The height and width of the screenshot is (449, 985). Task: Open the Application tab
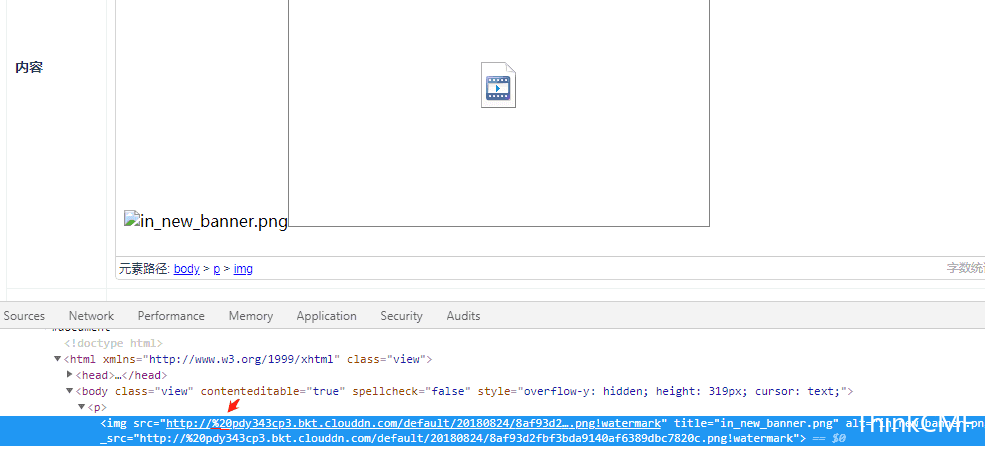coord(326,316)
